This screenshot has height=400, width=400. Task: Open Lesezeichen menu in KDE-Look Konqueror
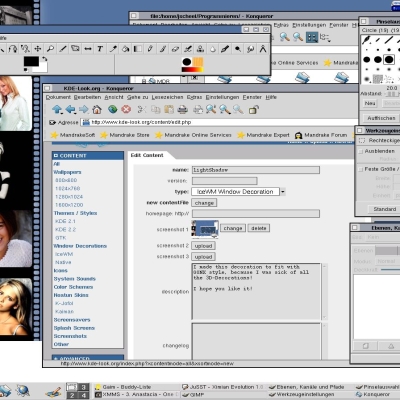coord(167,97)
